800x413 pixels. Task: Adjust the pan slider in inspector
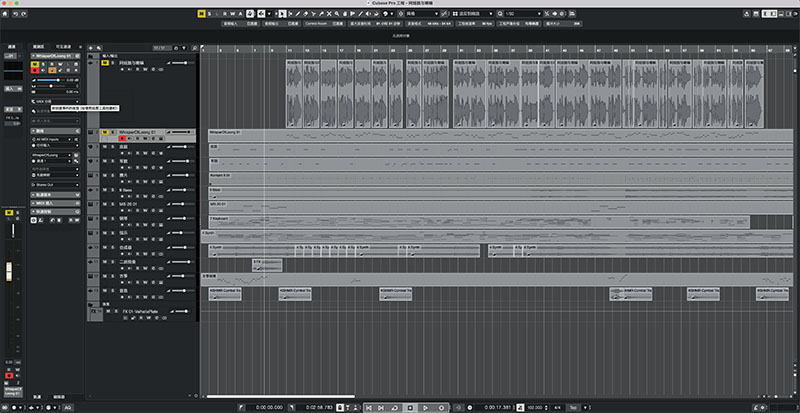tap(49, 86)
